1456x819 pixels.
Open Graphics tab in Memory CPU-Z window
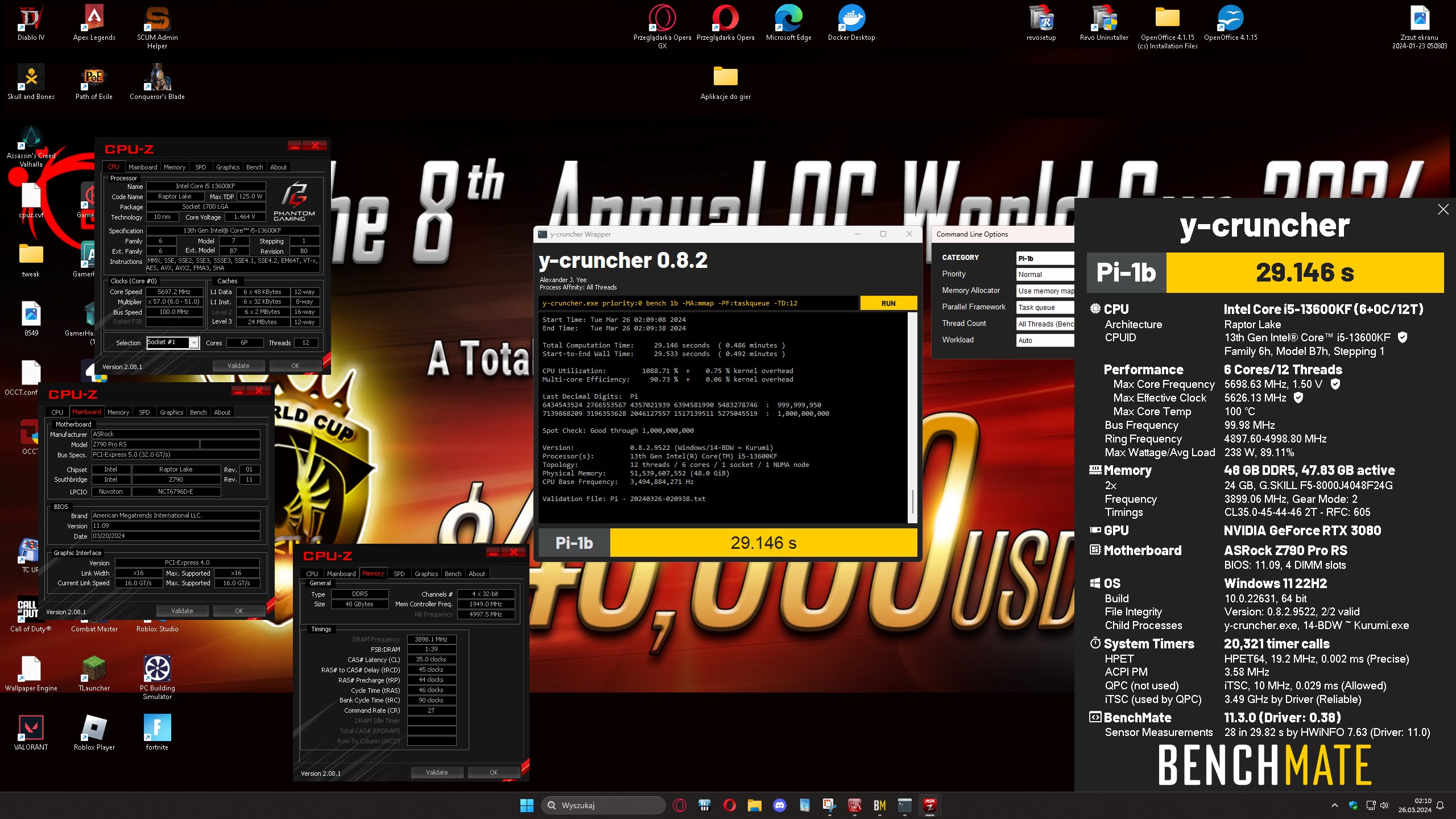(427, 574)
